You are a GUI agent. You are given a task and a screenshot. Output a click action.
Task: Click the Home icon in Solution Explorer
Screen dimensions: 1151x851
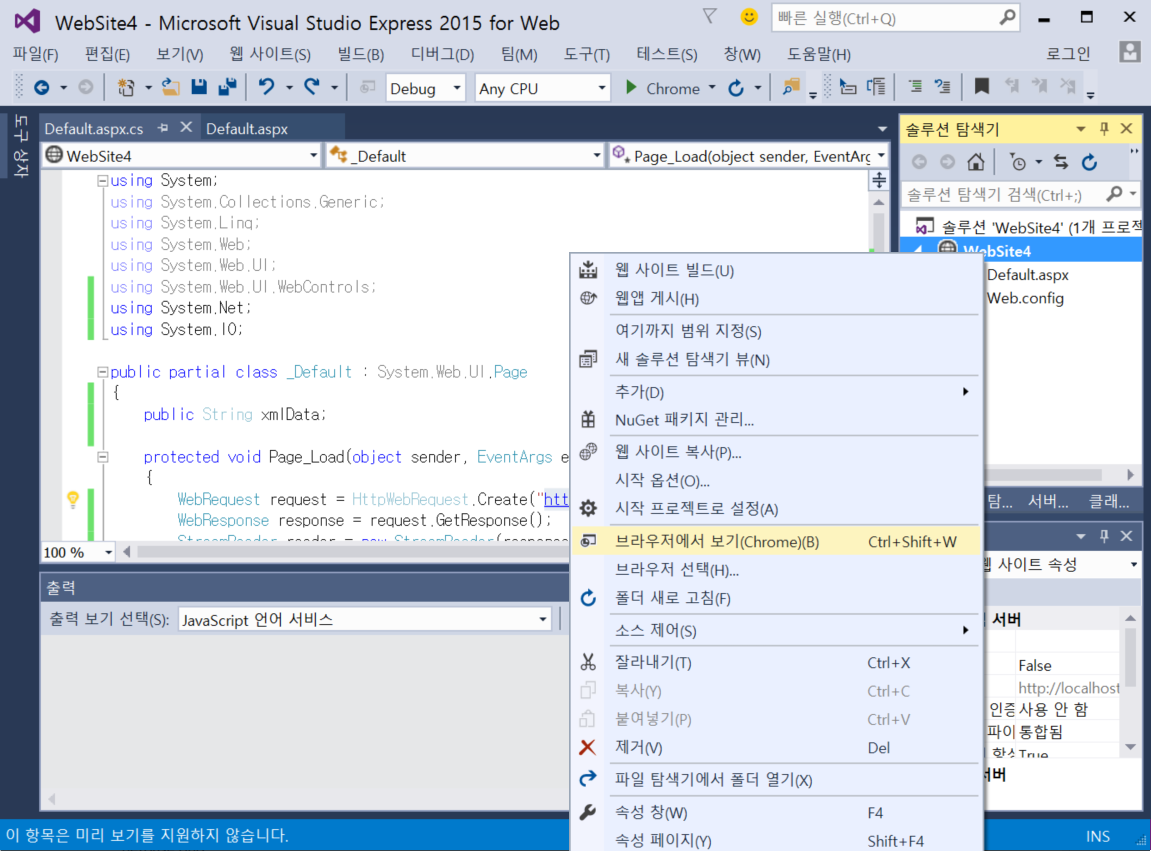tap(976, 162)
